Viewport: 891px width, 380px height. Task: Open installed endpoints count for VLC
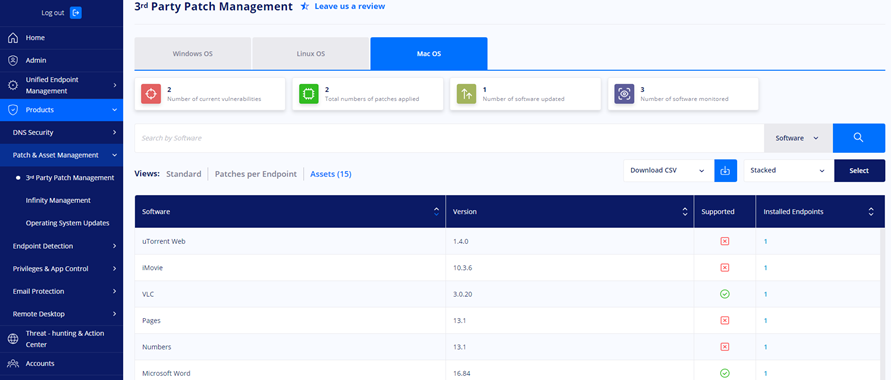[x=765, y=294]
